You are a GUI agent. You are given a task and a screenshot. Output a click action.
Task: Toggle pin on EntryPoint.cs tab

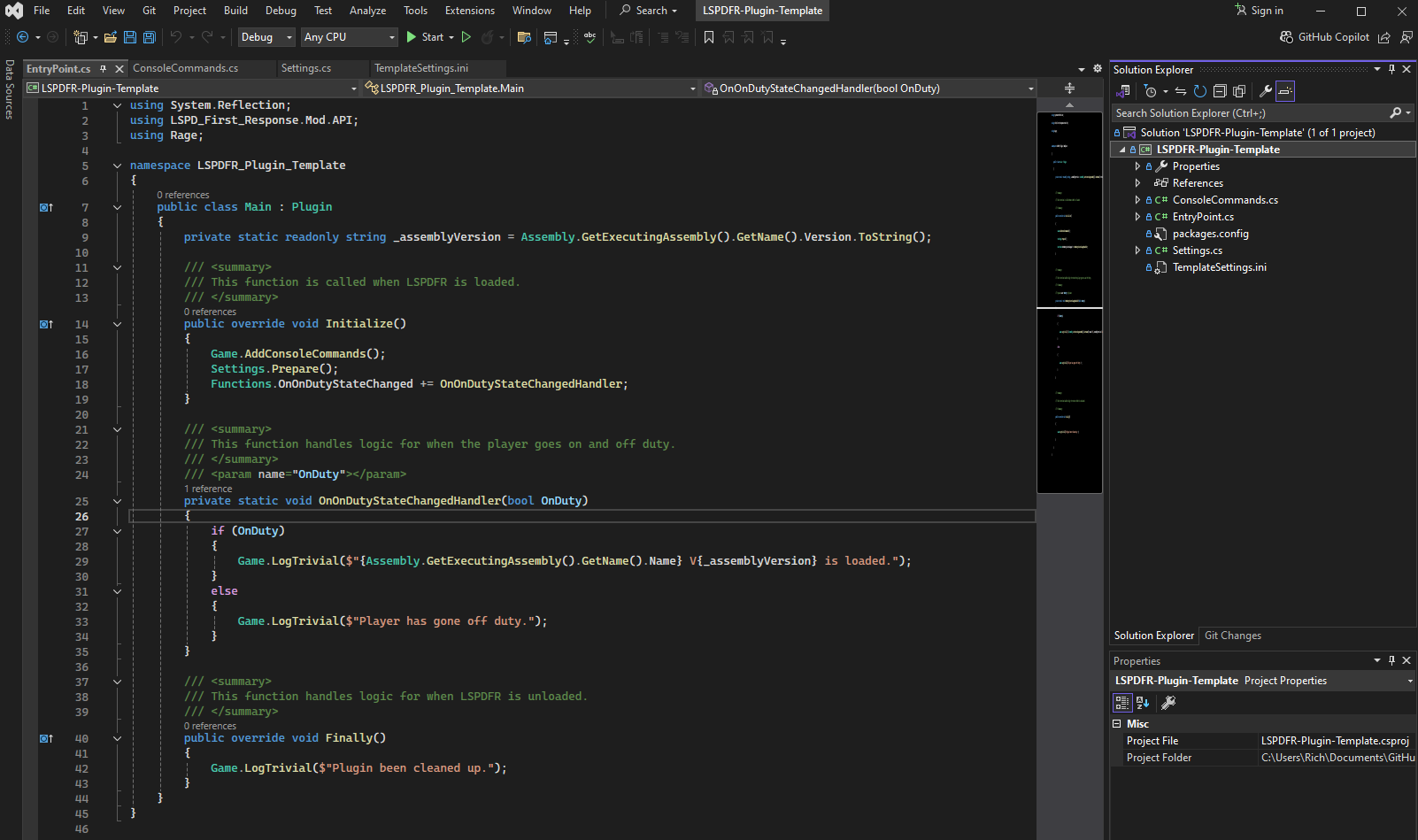click(x=104, y=69)
